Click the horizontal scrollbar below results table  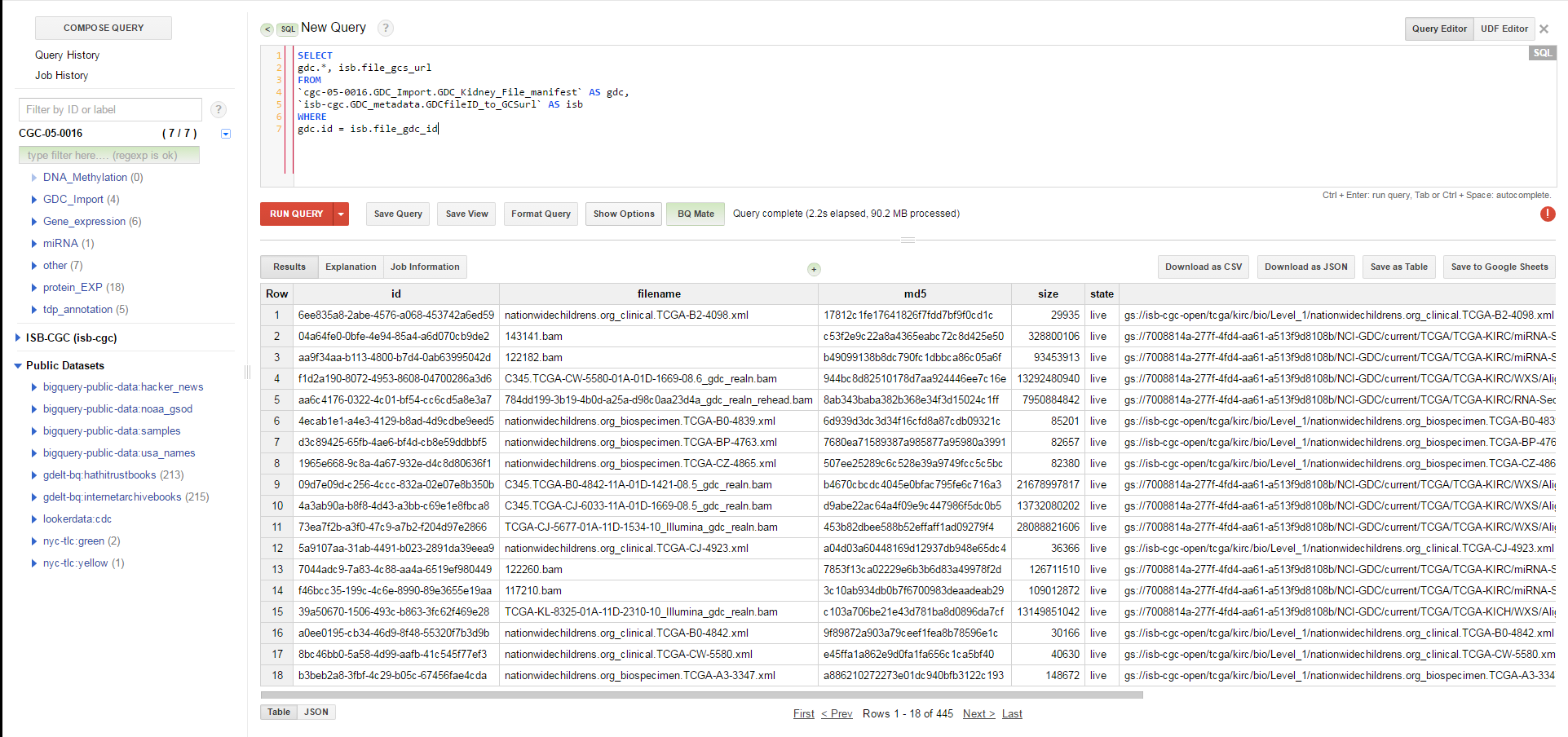[x=701, y=695]
